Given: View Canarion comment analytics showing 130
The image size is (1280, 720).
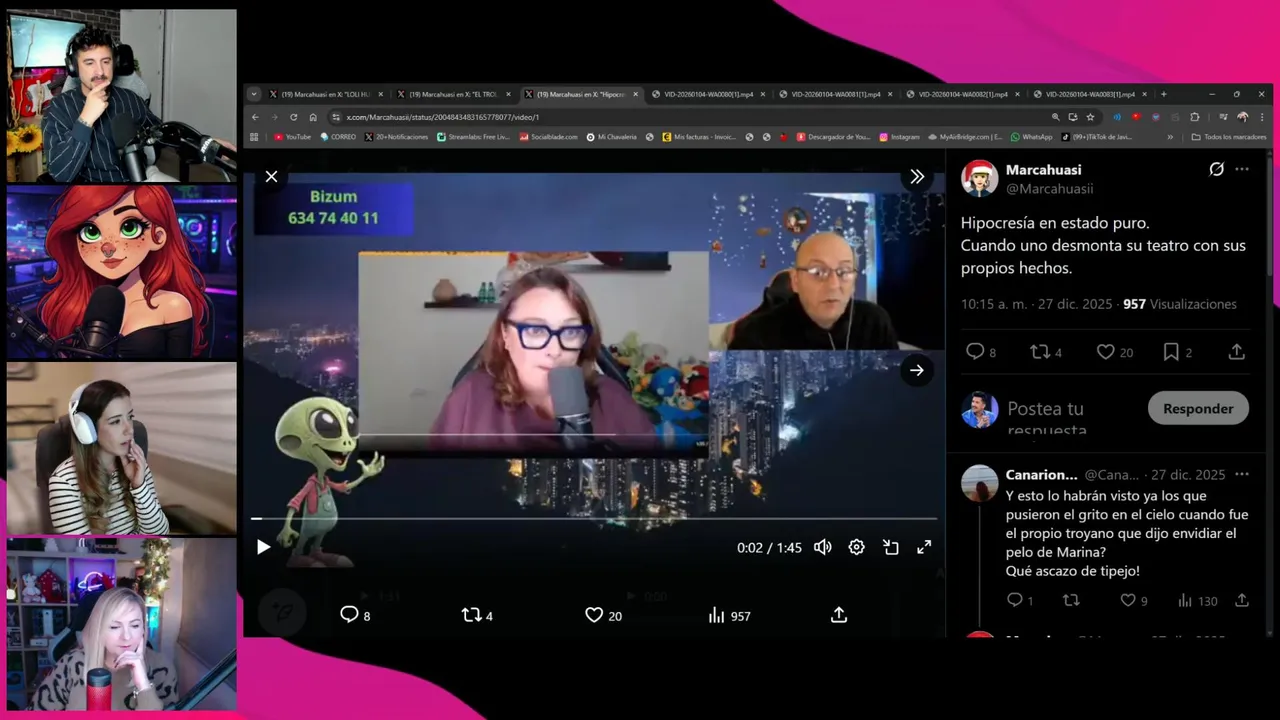Looking at the screenshot, I should click(x=1197, y=600).
